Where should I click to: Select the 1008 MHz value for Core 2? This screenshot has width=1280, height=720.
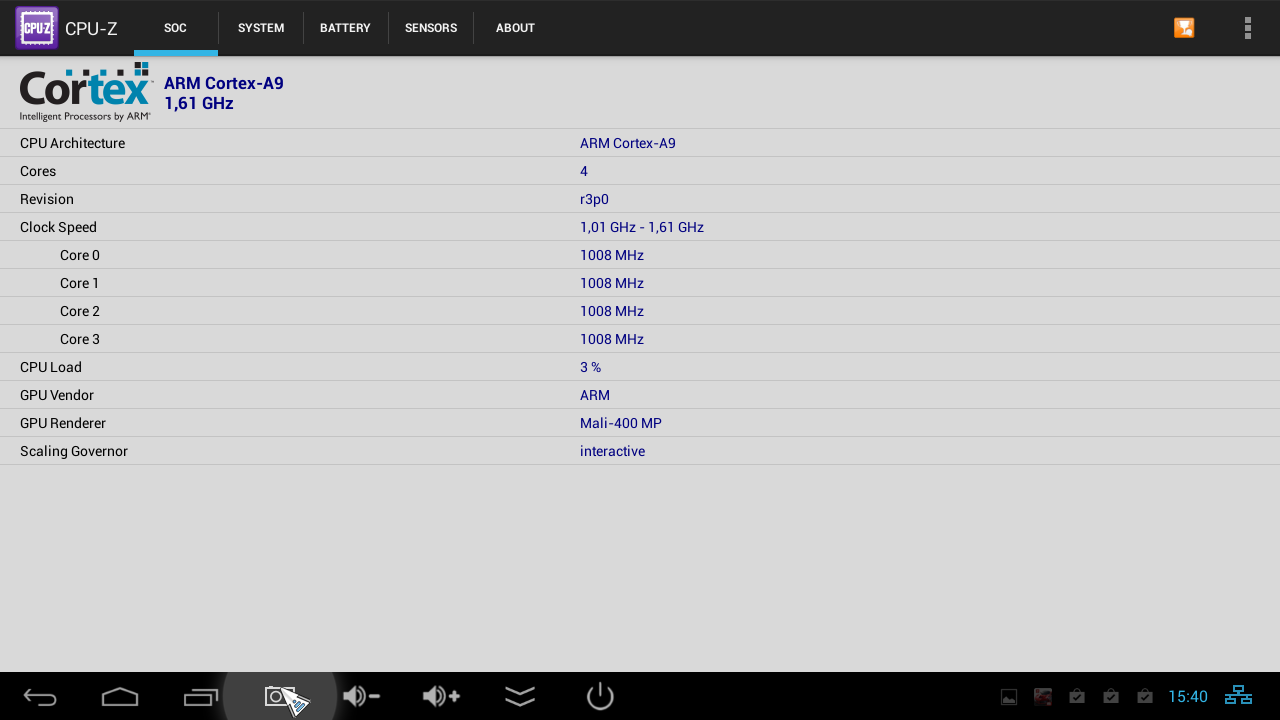[x=612, y=311]
